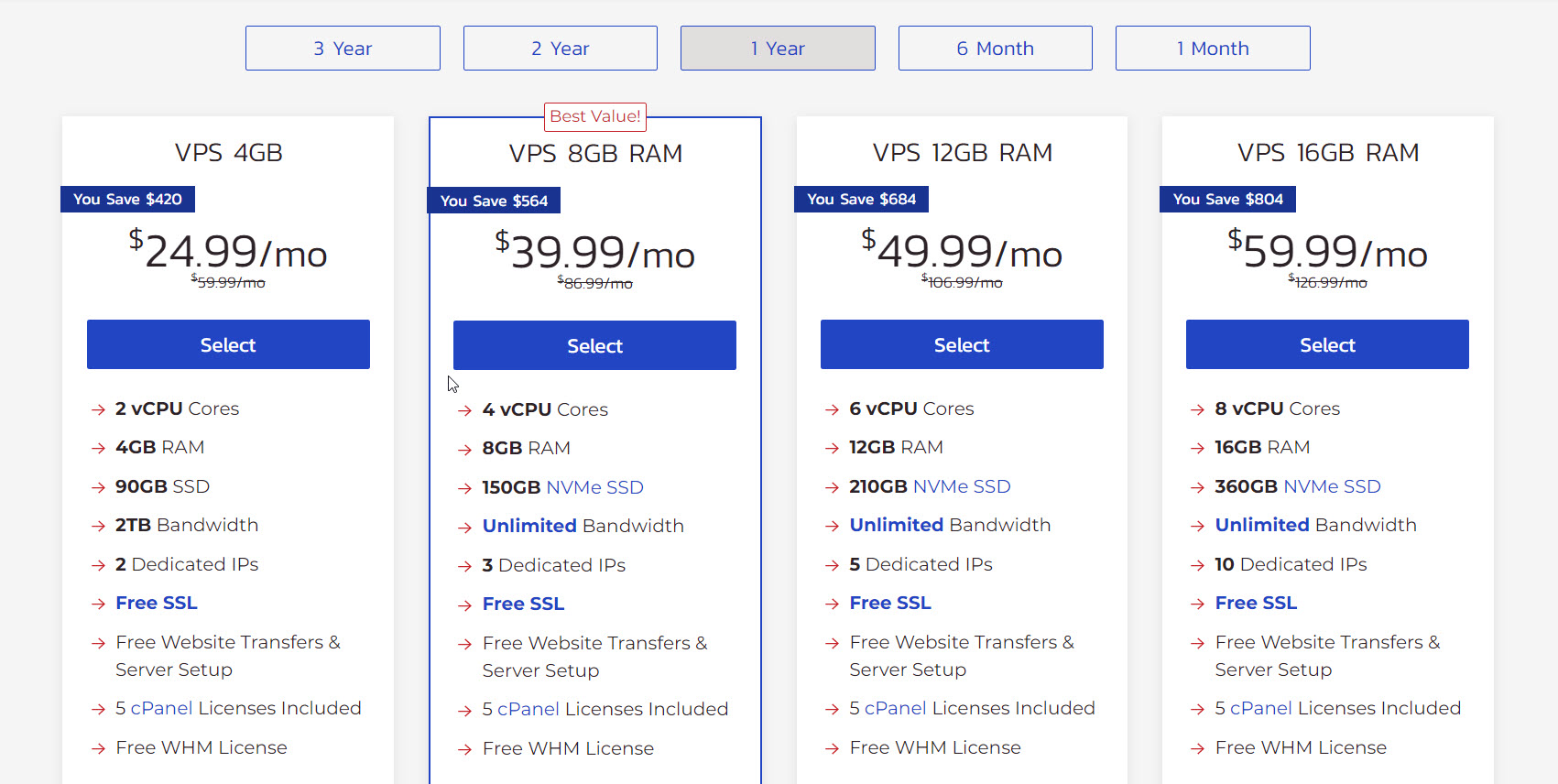
Task: Open Free SSL link in VPS 4GB plan
Action: tap(157, 603)
